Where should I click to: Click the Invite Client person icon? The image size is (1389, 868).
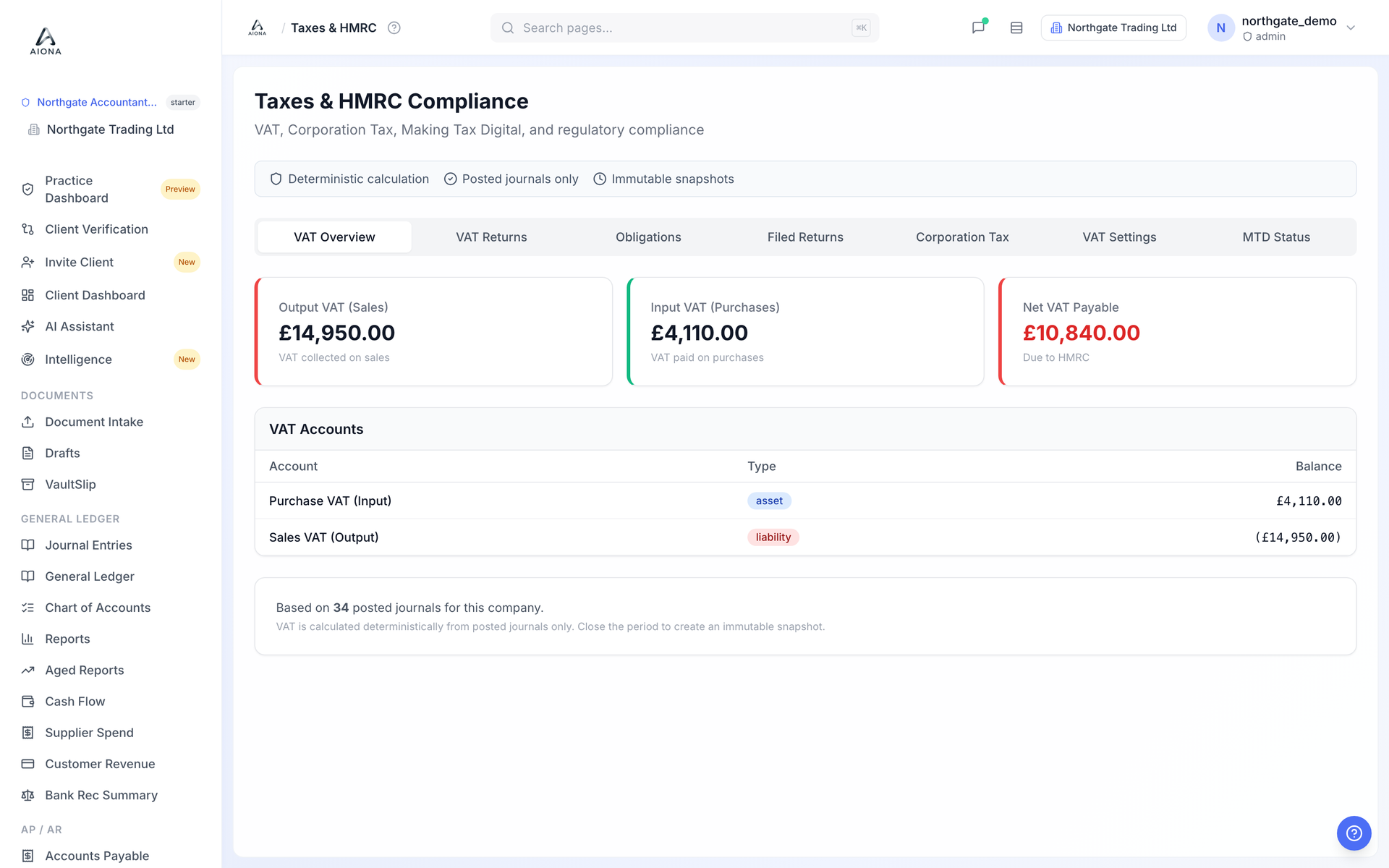27,262
